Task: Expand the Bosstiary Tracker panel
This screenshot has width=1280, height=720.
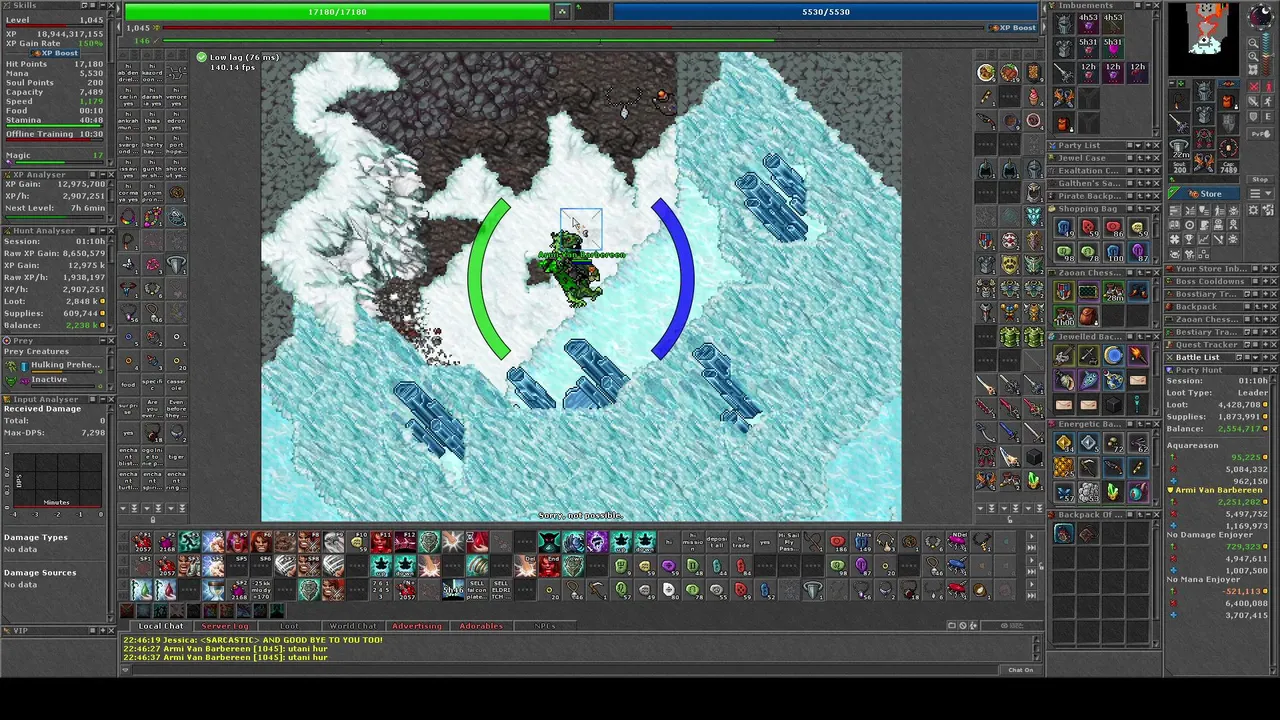Action: (1265, 294)
